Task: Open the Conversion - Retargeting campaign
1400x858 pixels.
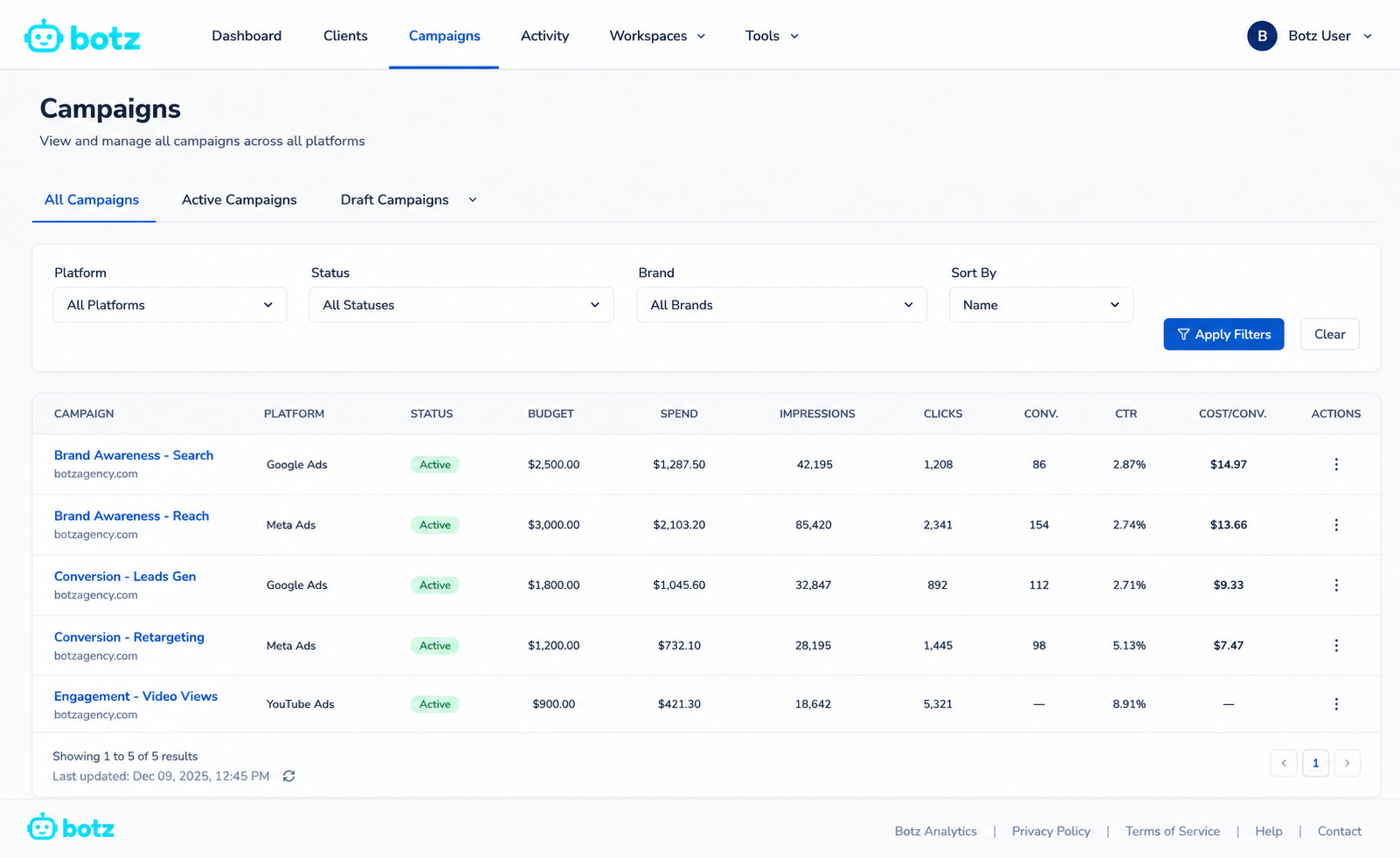Action: pyautogui.click(x=129, y=637)
